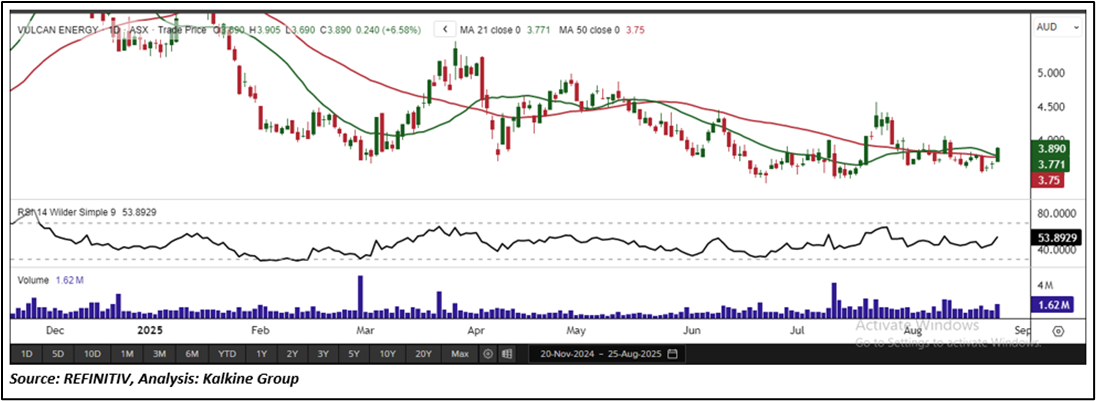Click the MA 50 close indicator label
1096x401 pixels.
pos(589,30)
